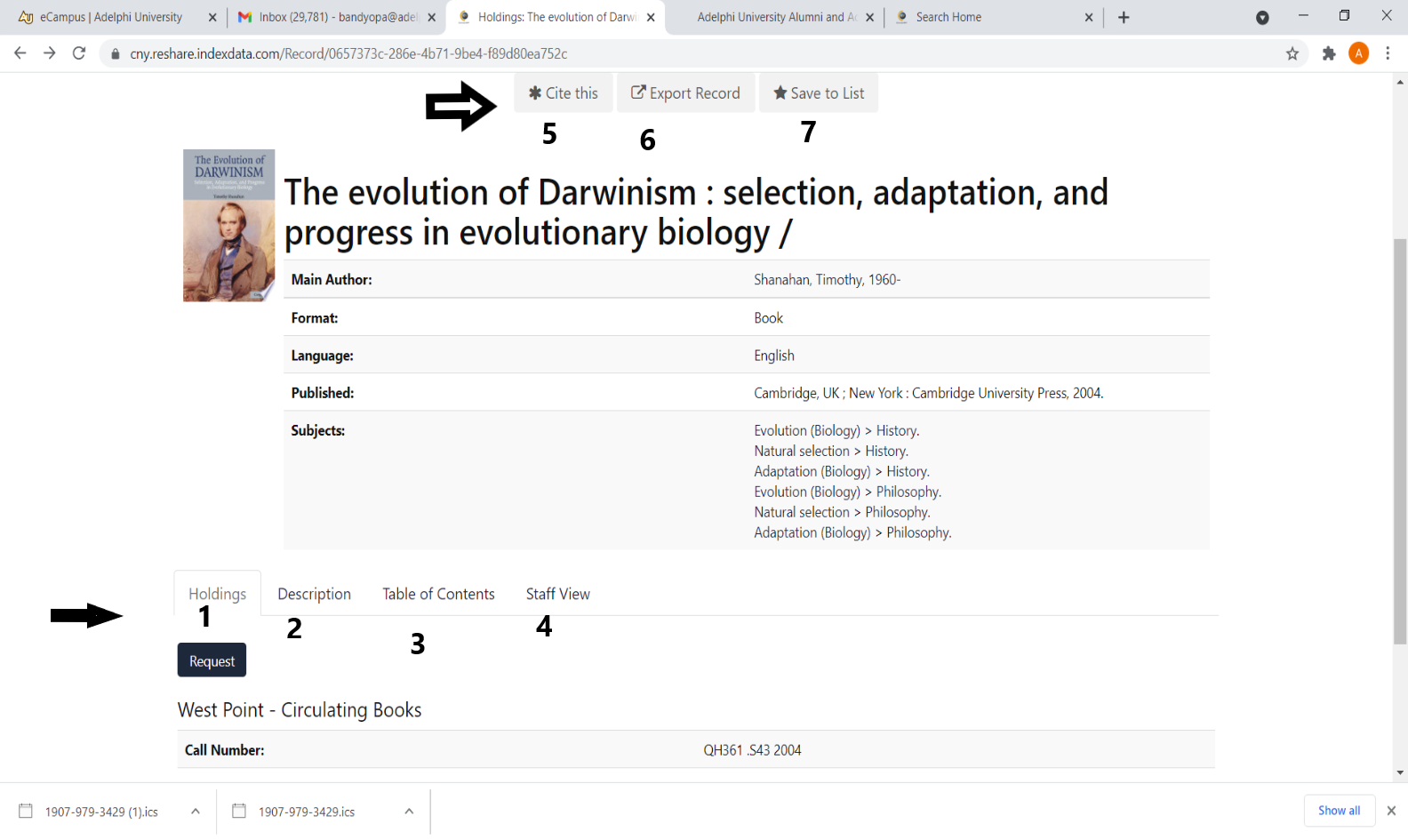Open a new browser tab
1408x840 pixels.
pos(1124,17)
